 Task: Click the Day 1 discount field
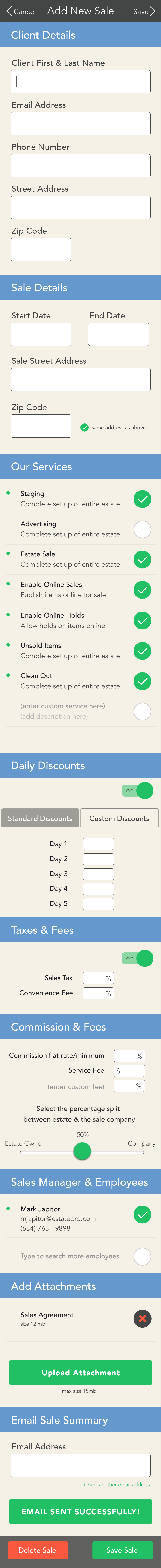coord(98,844)
